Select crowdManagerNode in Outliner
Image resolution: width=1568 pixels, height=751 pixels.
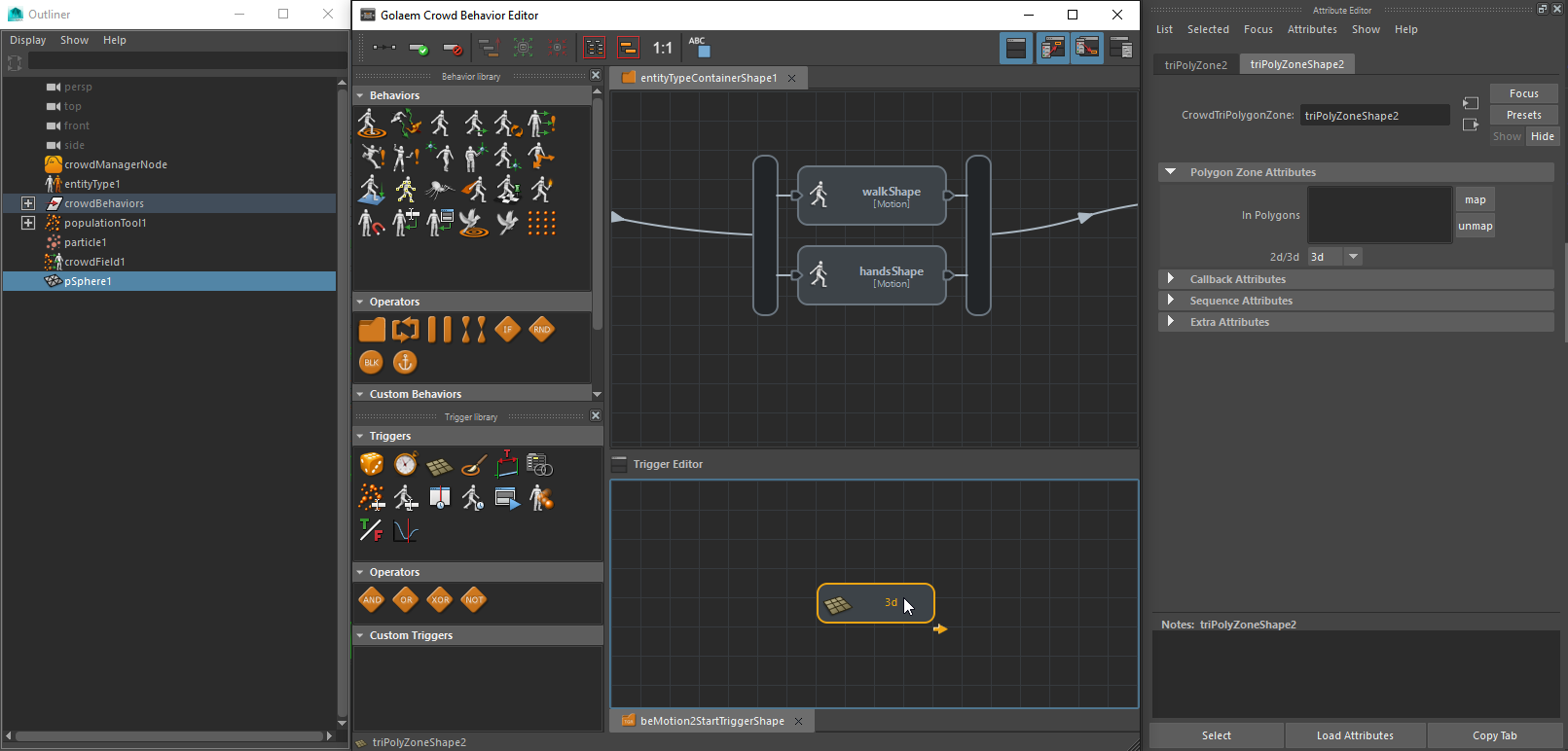tap(115, 164)
